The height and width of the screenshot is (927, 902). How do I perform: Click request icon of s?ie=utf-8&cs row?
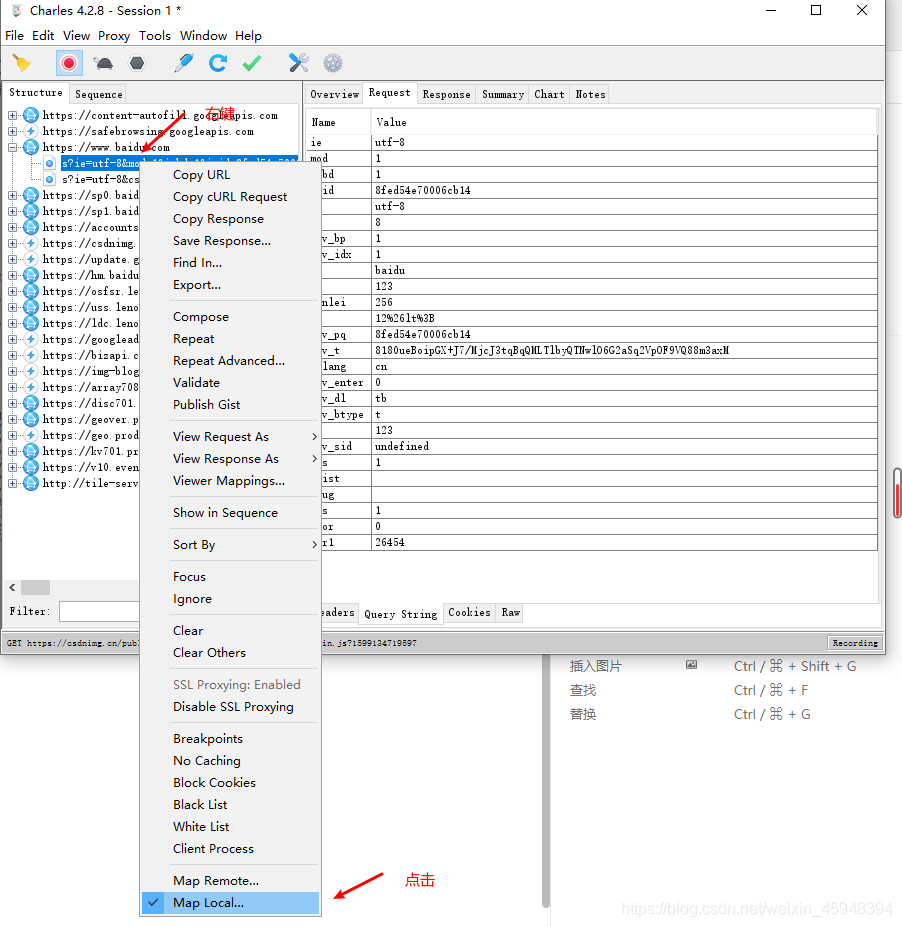point(50,179)
